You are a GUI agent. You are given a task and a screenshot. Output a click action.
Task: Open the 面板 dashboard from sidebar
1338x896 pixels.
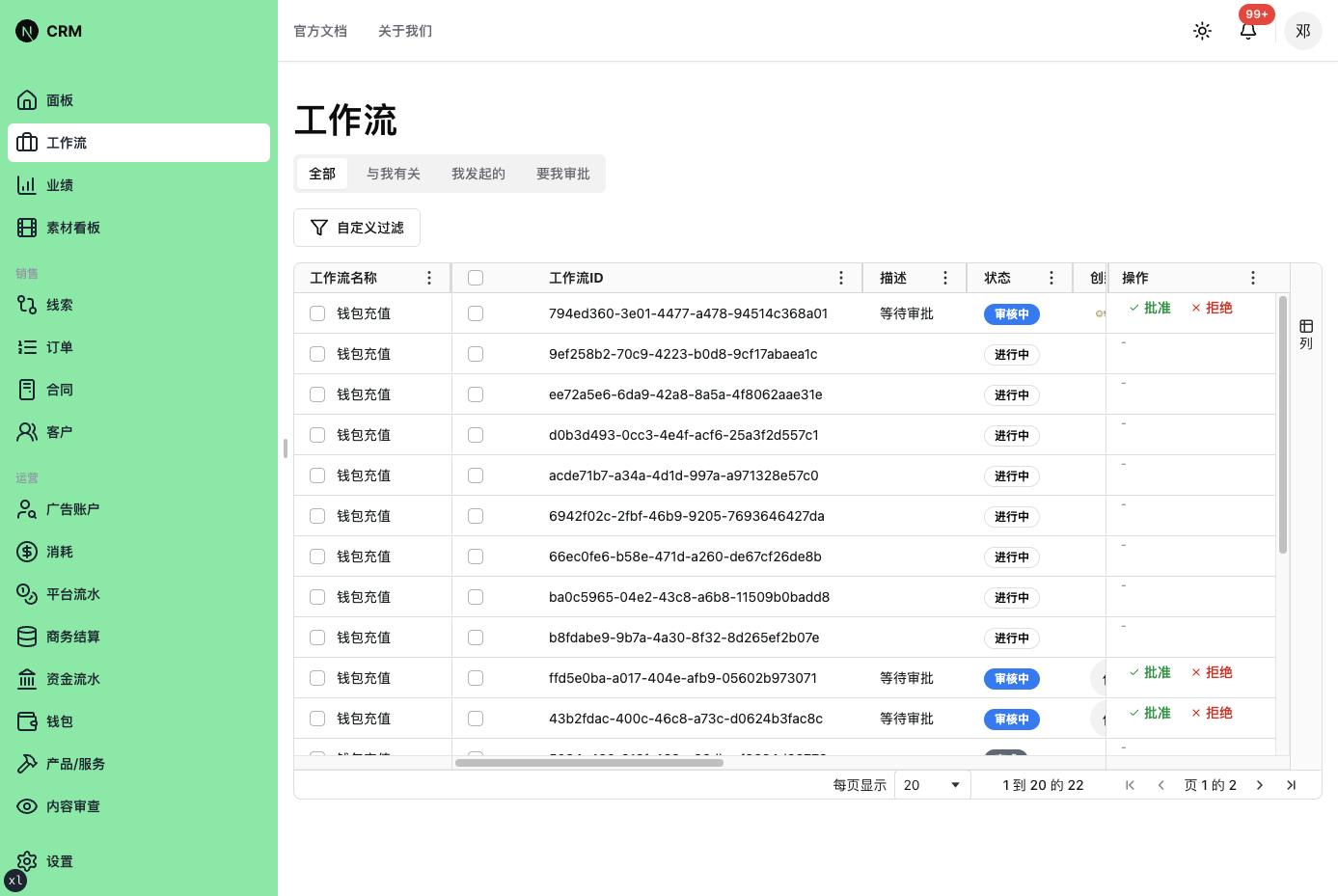point(58,99)
